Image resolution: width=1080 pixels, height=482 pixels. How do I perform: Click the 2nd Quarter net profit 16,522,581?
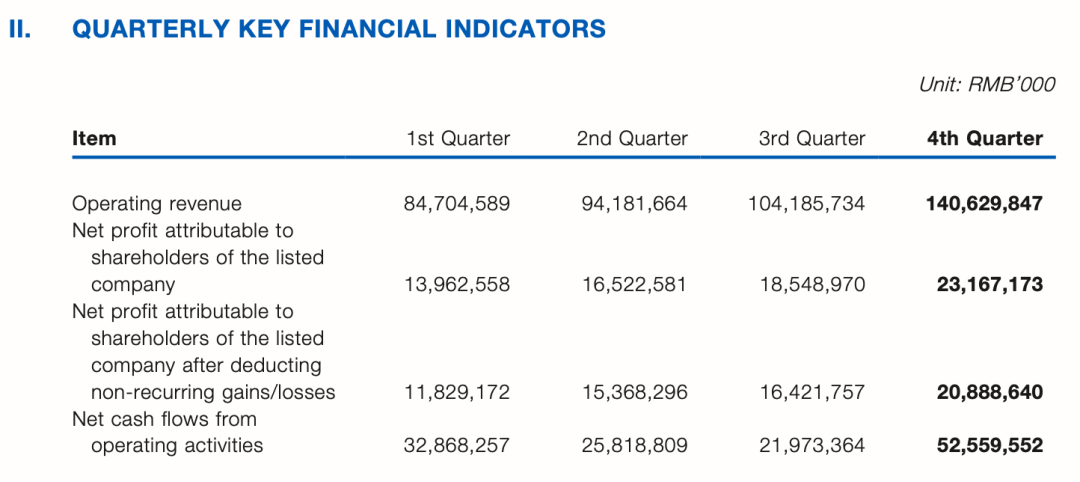(634, 285)
